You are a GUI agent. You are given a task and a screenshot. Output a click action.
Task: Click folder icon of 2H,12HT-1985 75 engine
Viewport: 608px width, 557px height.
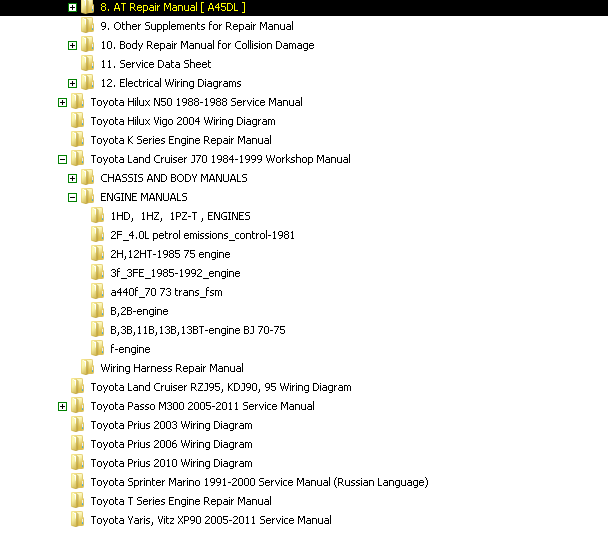[x=97, y=254]
